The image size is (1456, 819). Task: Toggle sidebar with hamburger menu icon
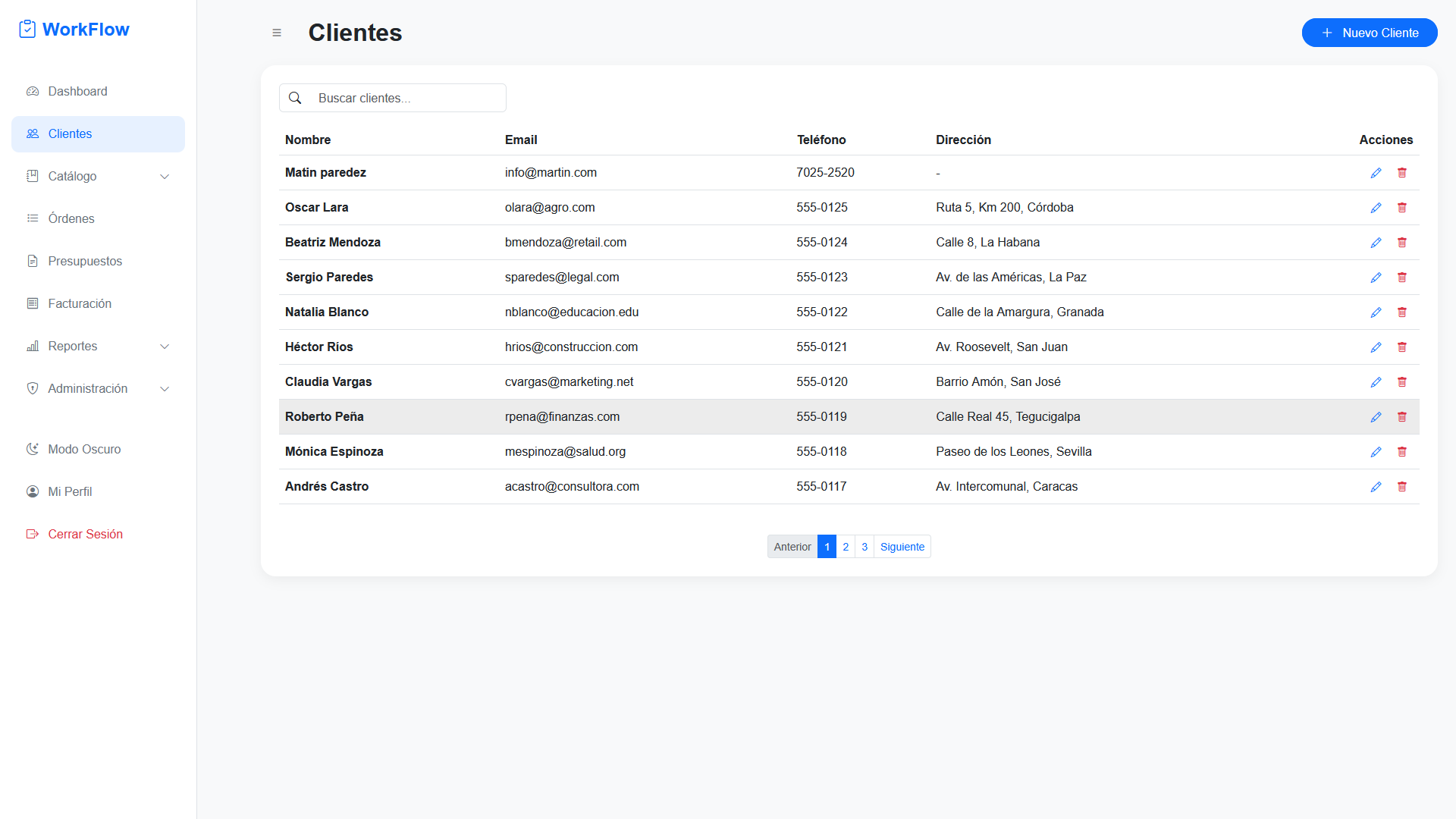(277, 33)
